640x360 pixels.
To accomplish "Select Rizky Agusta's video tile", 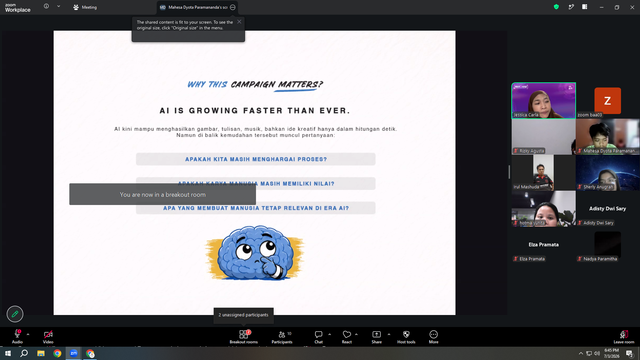I will point(544,137).
